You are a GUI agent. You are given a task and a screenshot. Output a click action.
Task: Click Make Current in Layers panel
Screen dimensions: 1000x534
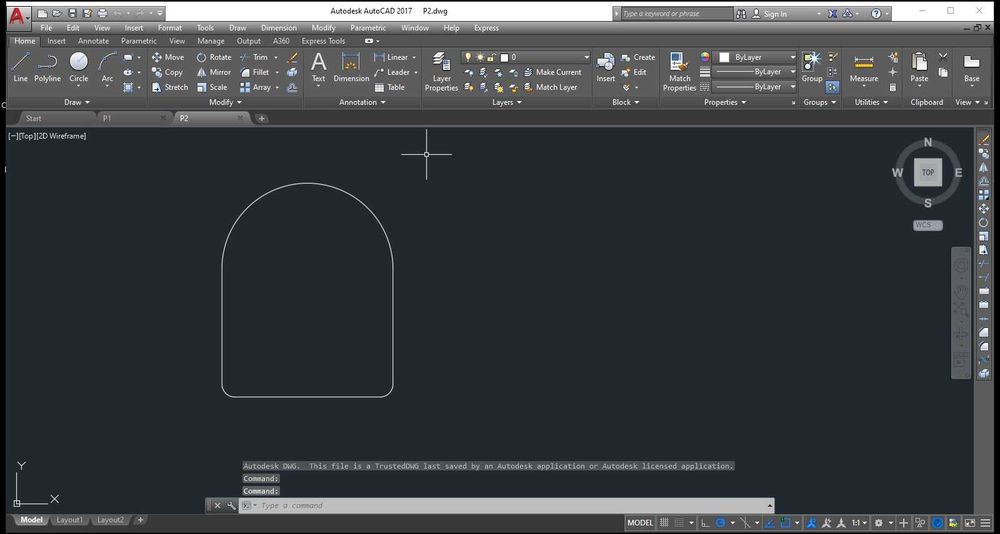pos(552,72)
